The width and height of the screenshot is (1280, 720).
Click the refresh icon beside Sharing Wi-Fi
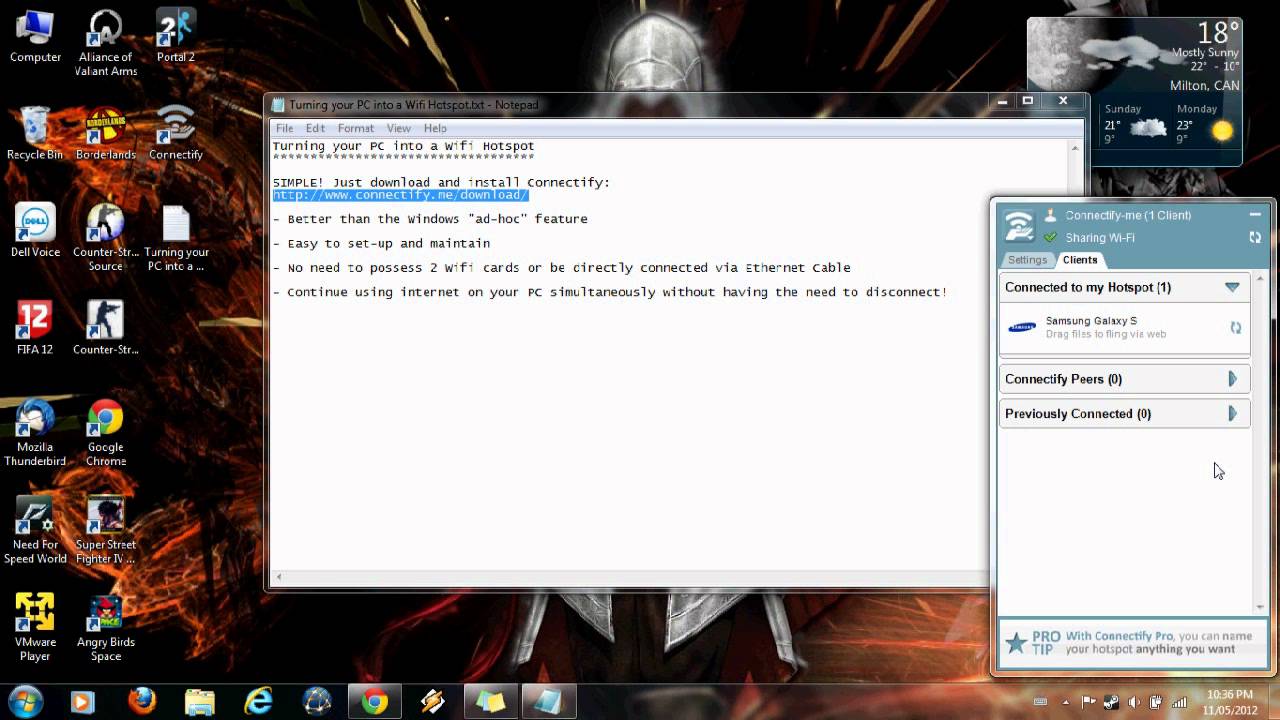1255,238
